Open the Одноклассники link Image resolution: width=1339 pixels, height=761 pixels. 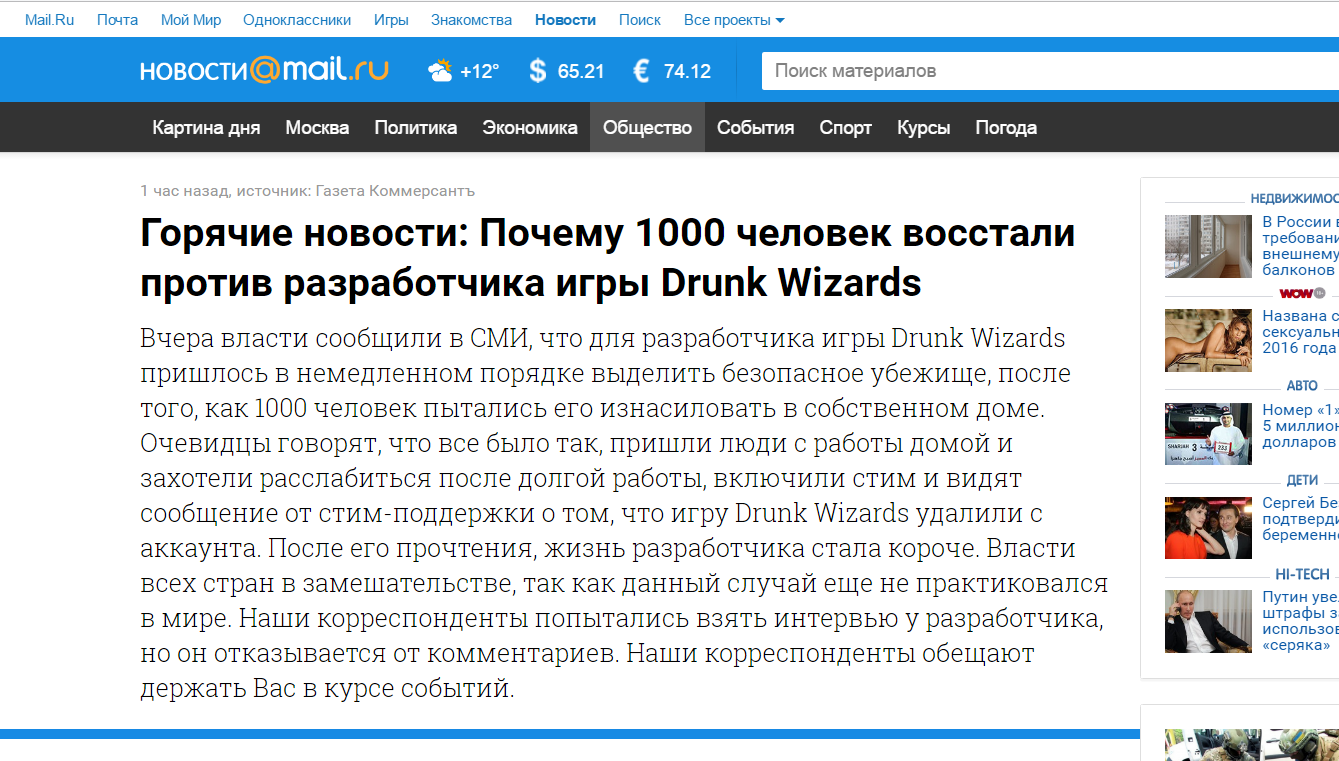click(x=297, y=20)
